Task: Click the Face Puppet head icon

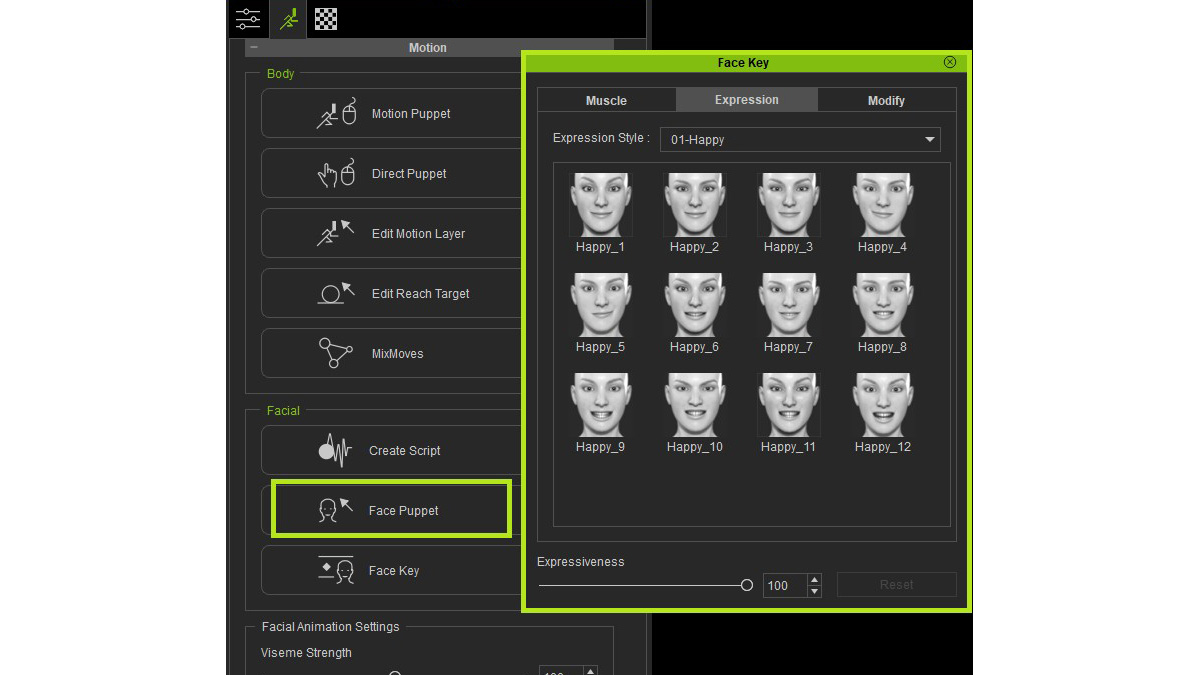Action: point(336,510)
